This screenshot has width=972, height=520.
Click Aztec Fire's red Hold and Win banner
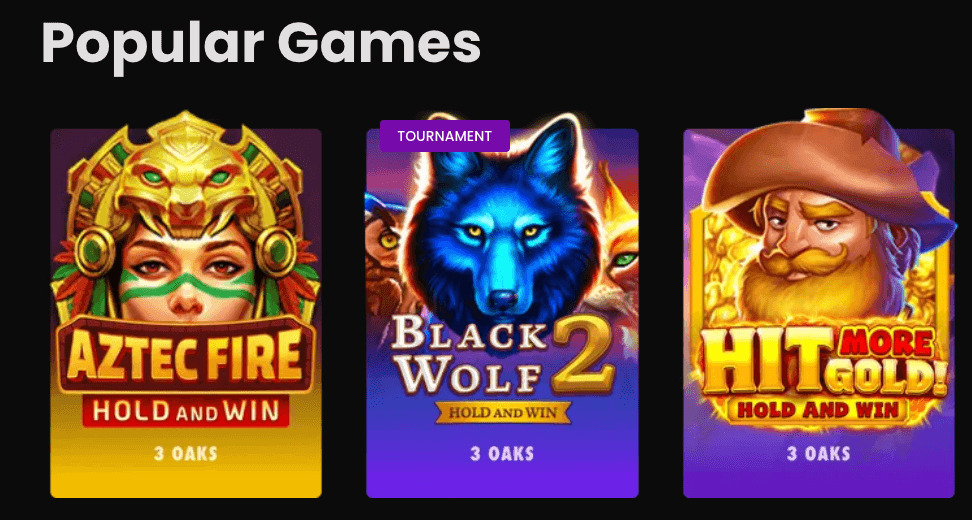186,411
